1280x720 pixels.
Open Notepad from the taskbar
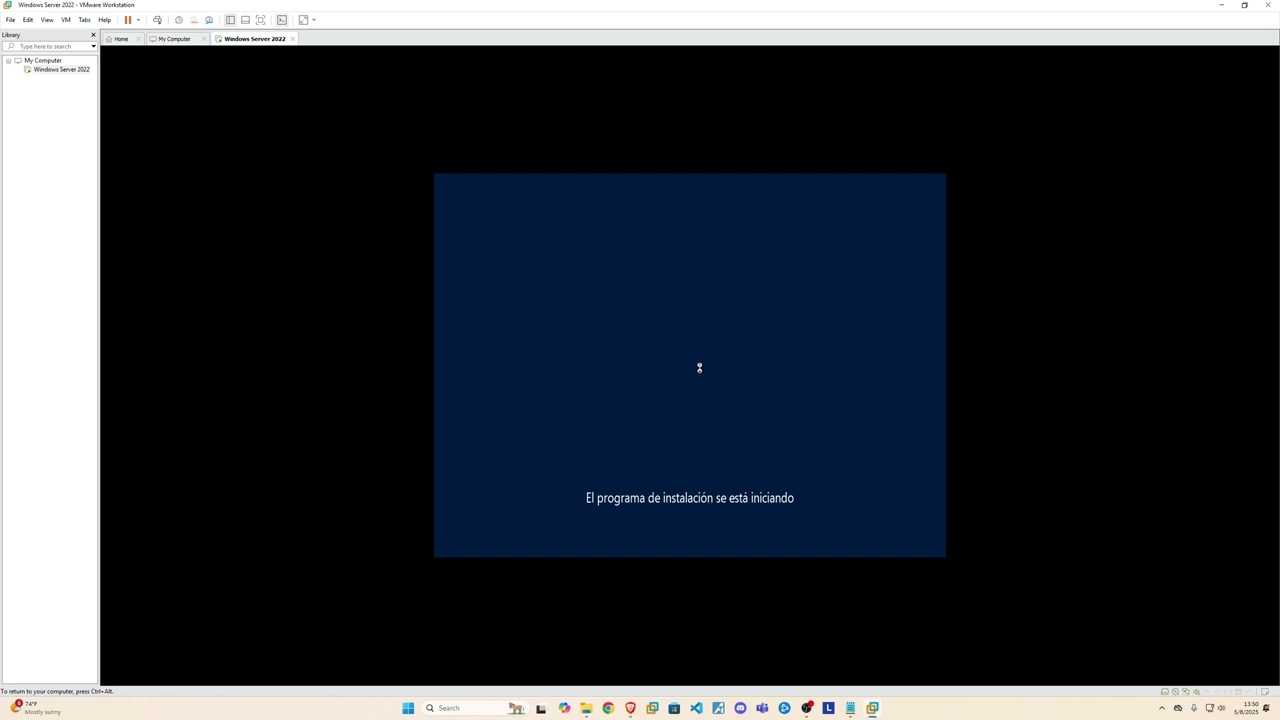coord(850,708)
